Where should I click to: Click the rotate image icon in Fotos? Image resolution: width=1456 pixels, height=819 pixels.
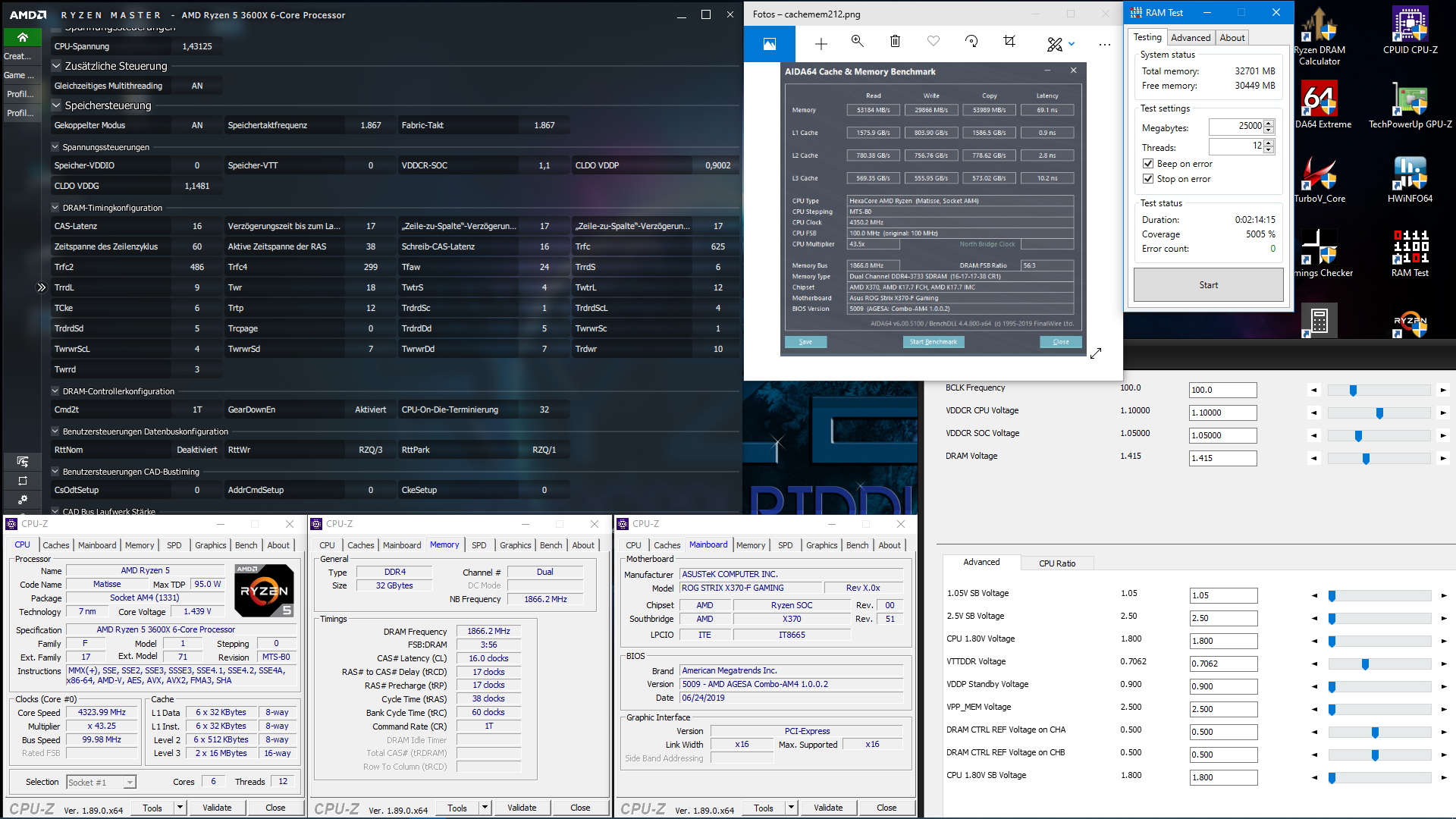pos(971,42)
